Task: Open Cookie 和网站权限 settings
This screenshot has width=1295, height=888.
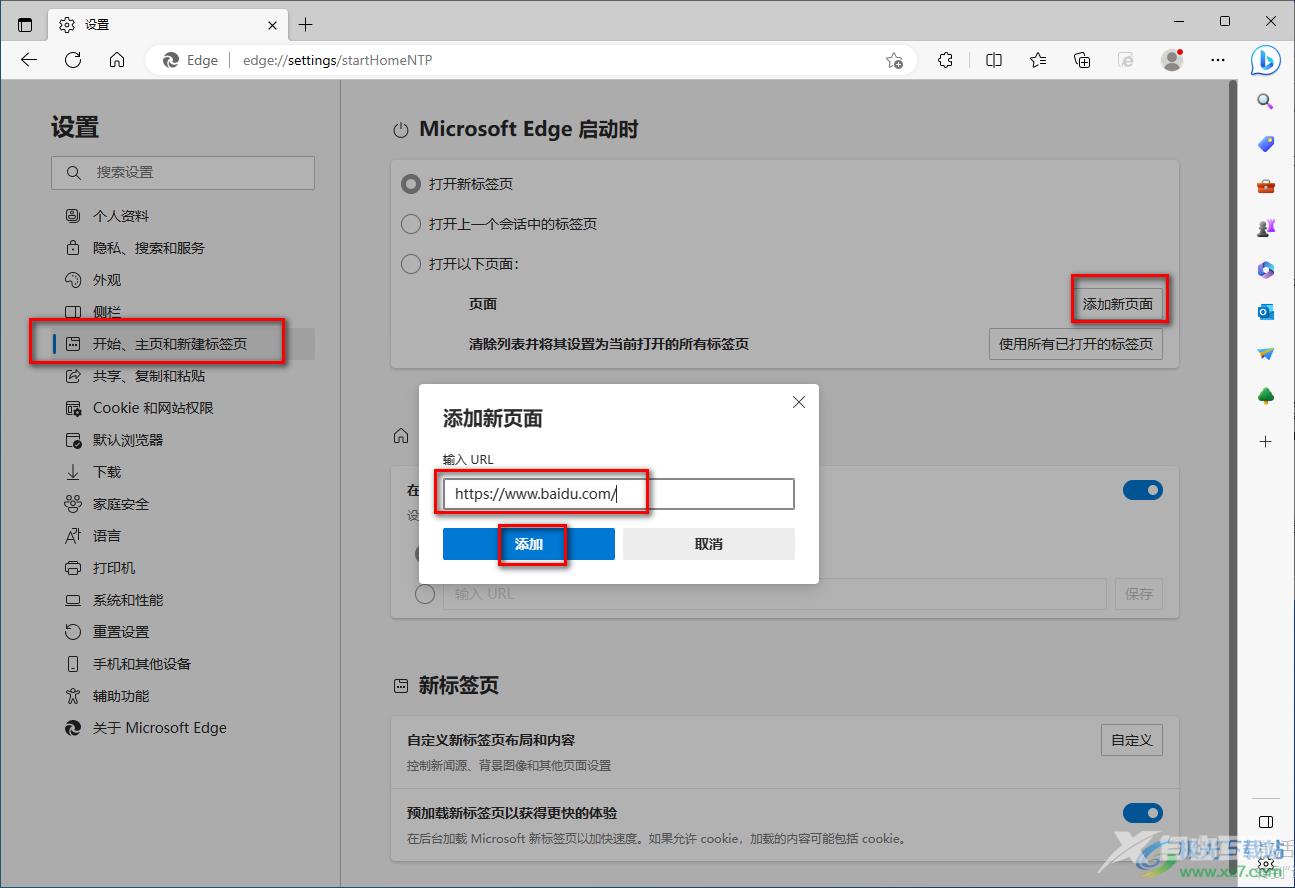Action: tap(153, 408)
